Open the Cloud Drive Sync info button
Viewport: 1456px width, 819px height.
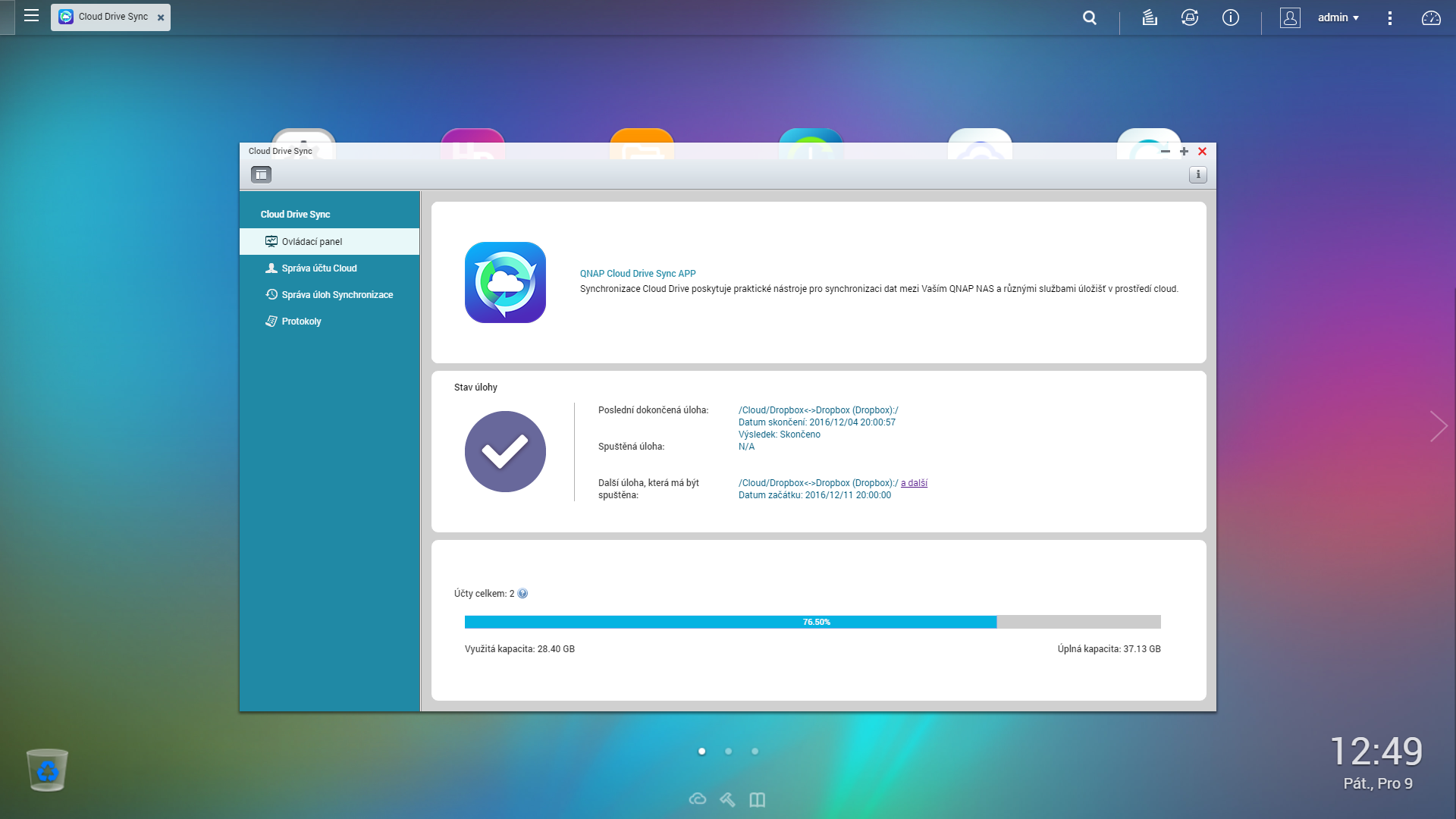(x=1197, y=175)
